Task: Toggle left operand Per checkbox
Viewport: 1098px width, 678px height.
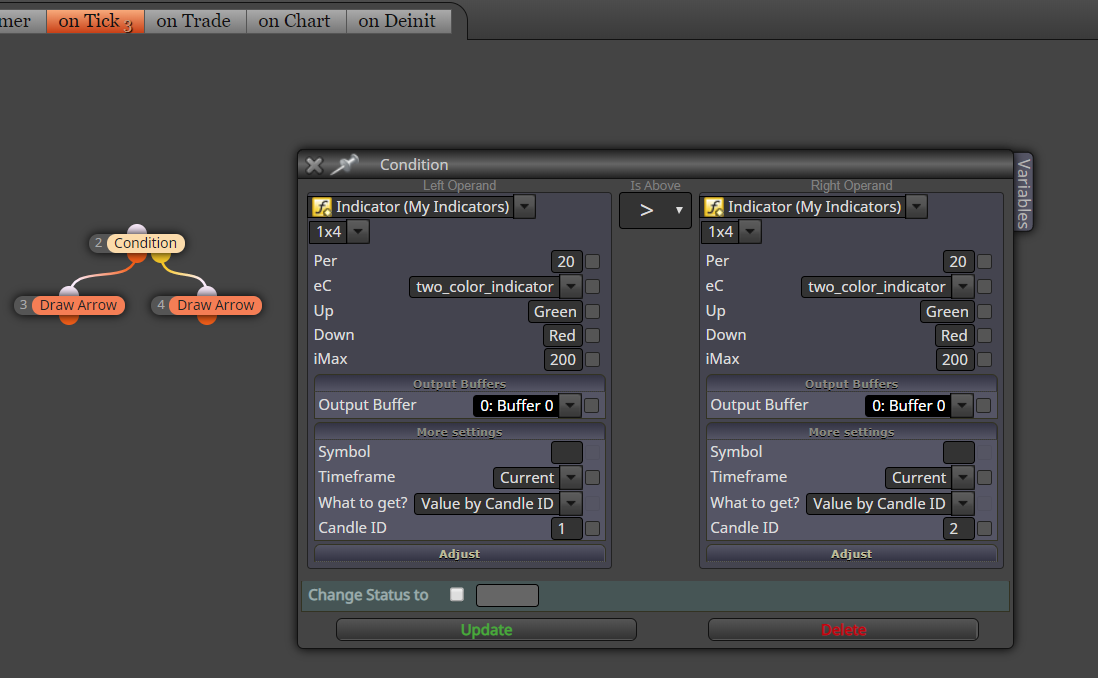Action: click(x=592, y=262)
